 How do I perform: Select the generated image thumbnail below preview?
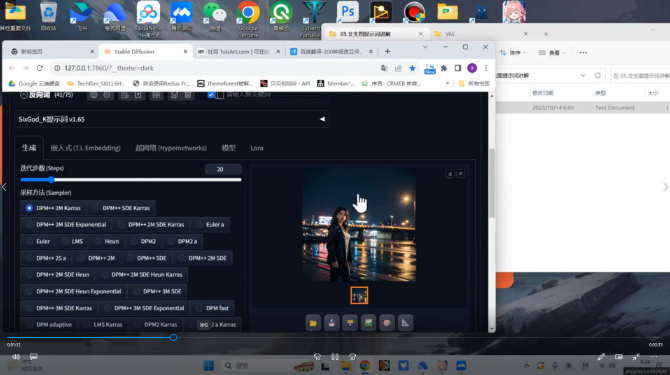pyautogui.click(x=359, y=295)
